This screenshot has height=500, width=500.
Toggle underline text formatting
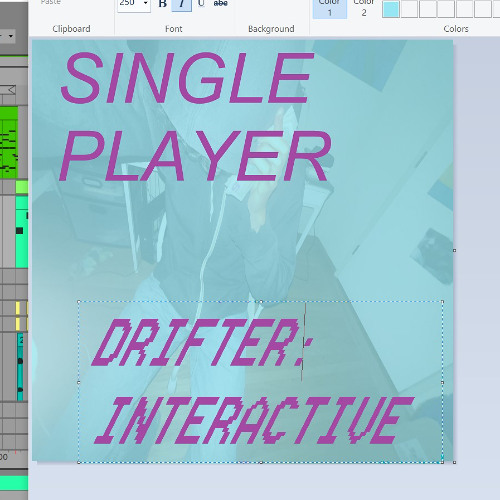click(x=201, y=4)
